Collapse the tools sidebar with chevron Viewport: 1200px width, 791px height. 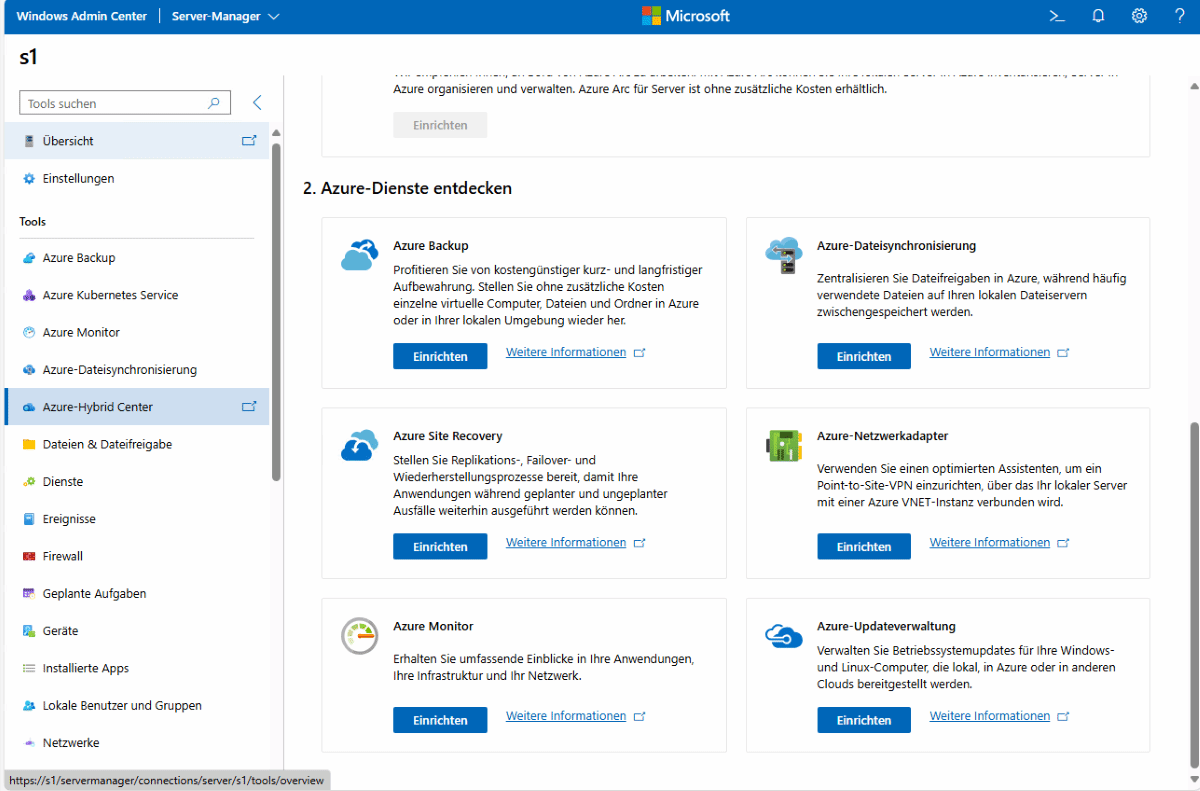coord(257,103)
